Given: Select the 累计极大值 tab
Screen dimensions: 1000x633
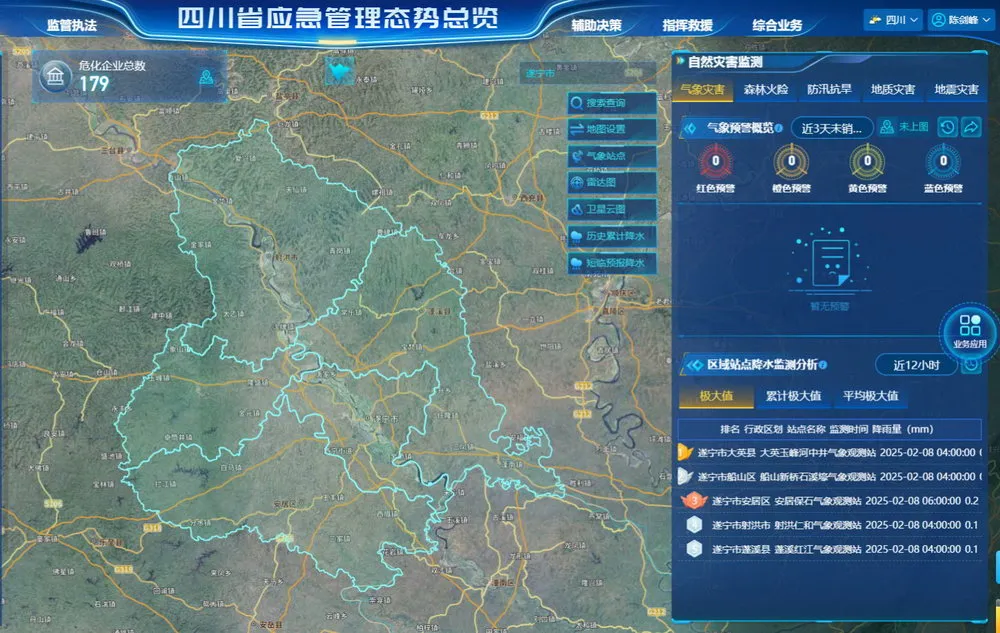Looking at the screenshot, I should pyautogui.click(x=793, y=396).
